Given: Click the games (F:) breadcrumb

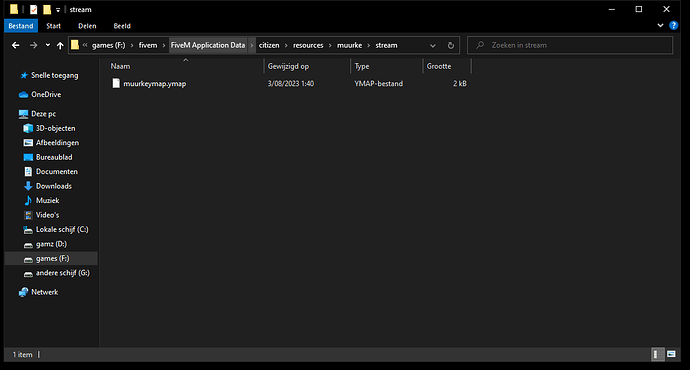Looking at the screenshot, I should [108, 45].
